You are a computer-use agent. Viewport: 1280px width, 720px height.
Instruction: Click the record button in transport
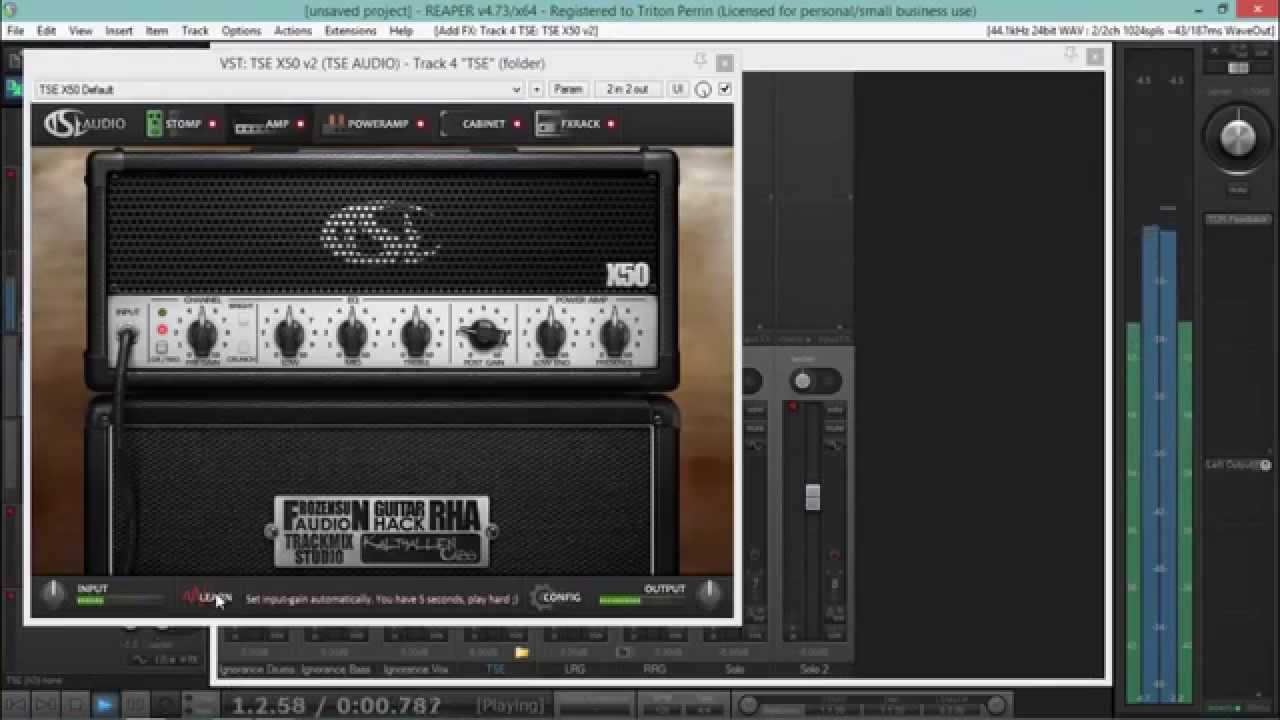pyautogui.click(x=164, y=704)
